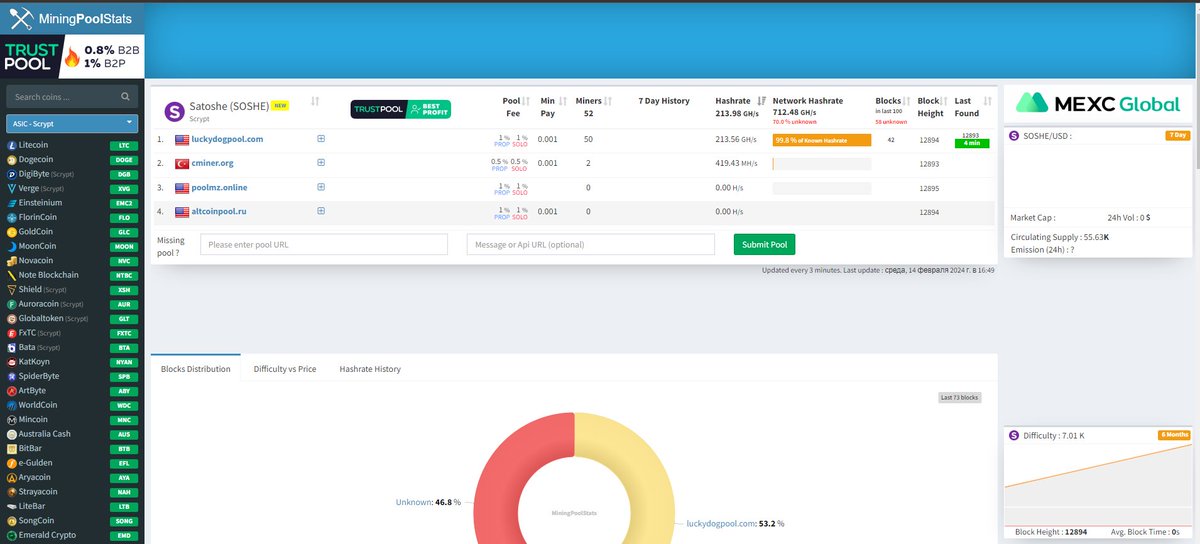Expand cminer.org row details
This screenshot has width=1200, height=544.
coord(321,163)
